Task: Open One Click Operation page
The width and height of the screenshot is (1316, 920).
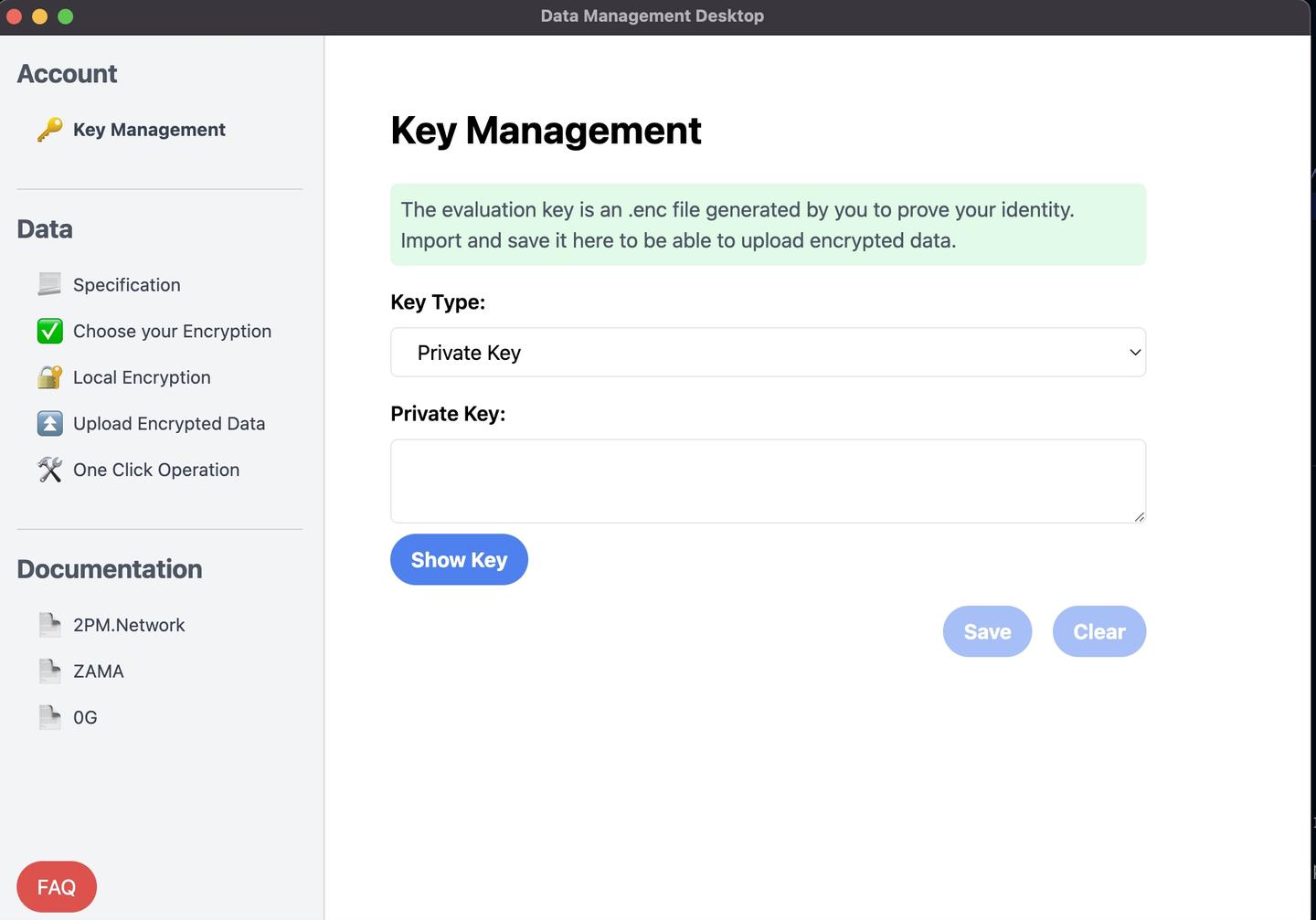Action: click(x=156, y=470)
